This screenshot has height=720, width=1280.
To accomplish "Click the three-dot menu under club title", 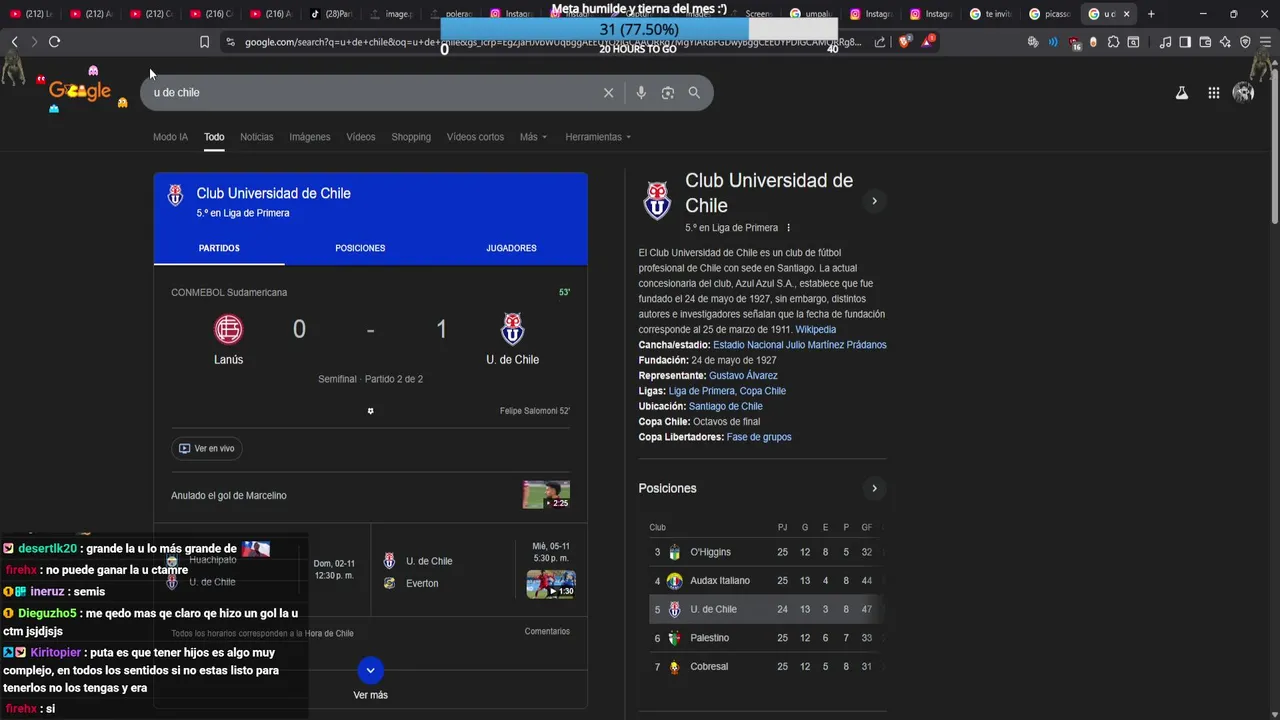I will click(788, 228).
